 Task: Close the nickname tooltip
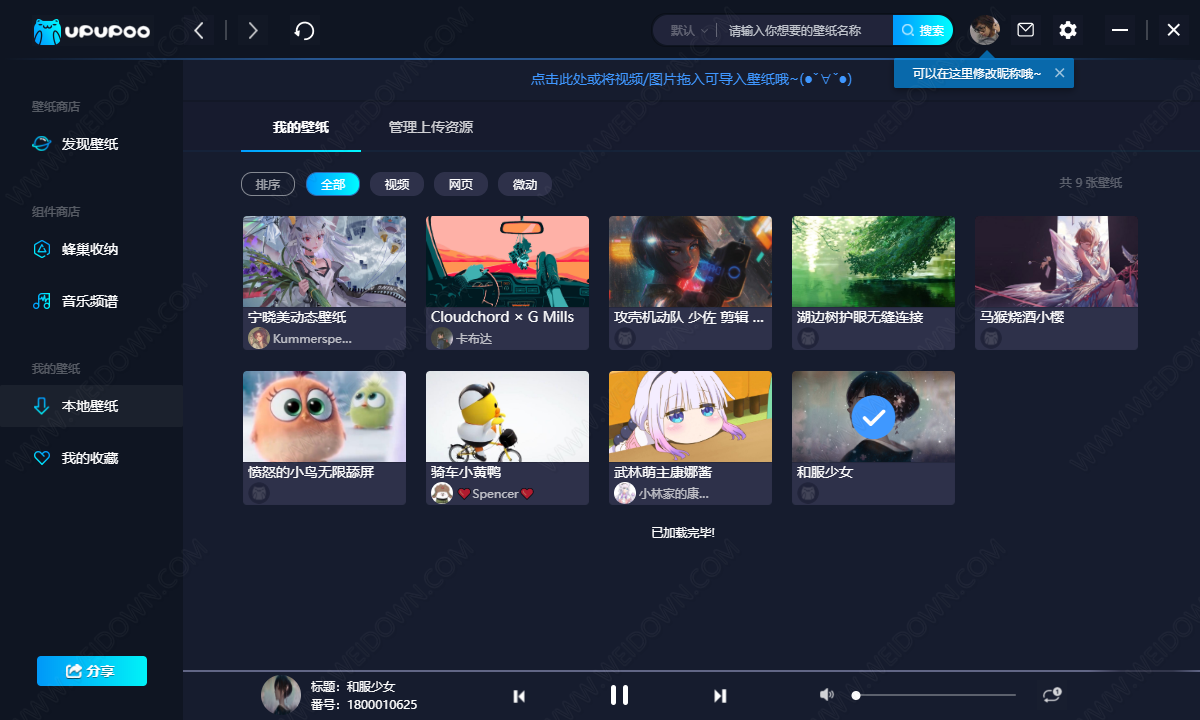point(1059,73)
